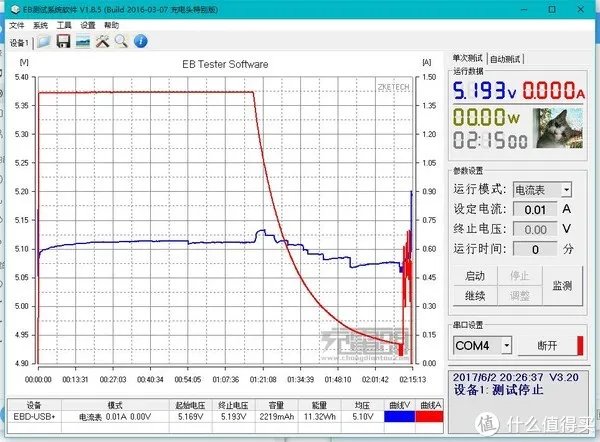The image size is (600, 442).
Task: Expand the COM4 serial port dropdown
Action: tap(507, 346)
